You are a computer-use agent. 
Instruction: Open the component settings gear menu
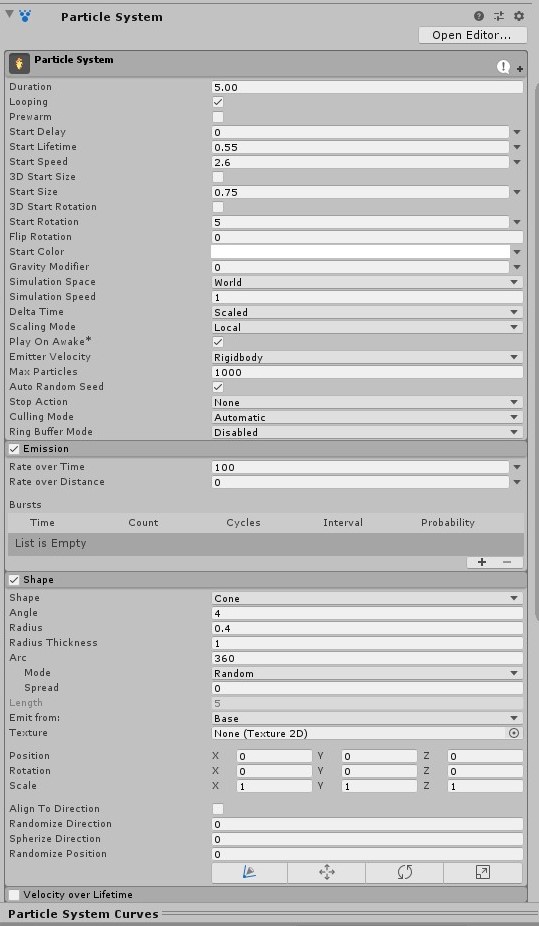coord(519,16)
